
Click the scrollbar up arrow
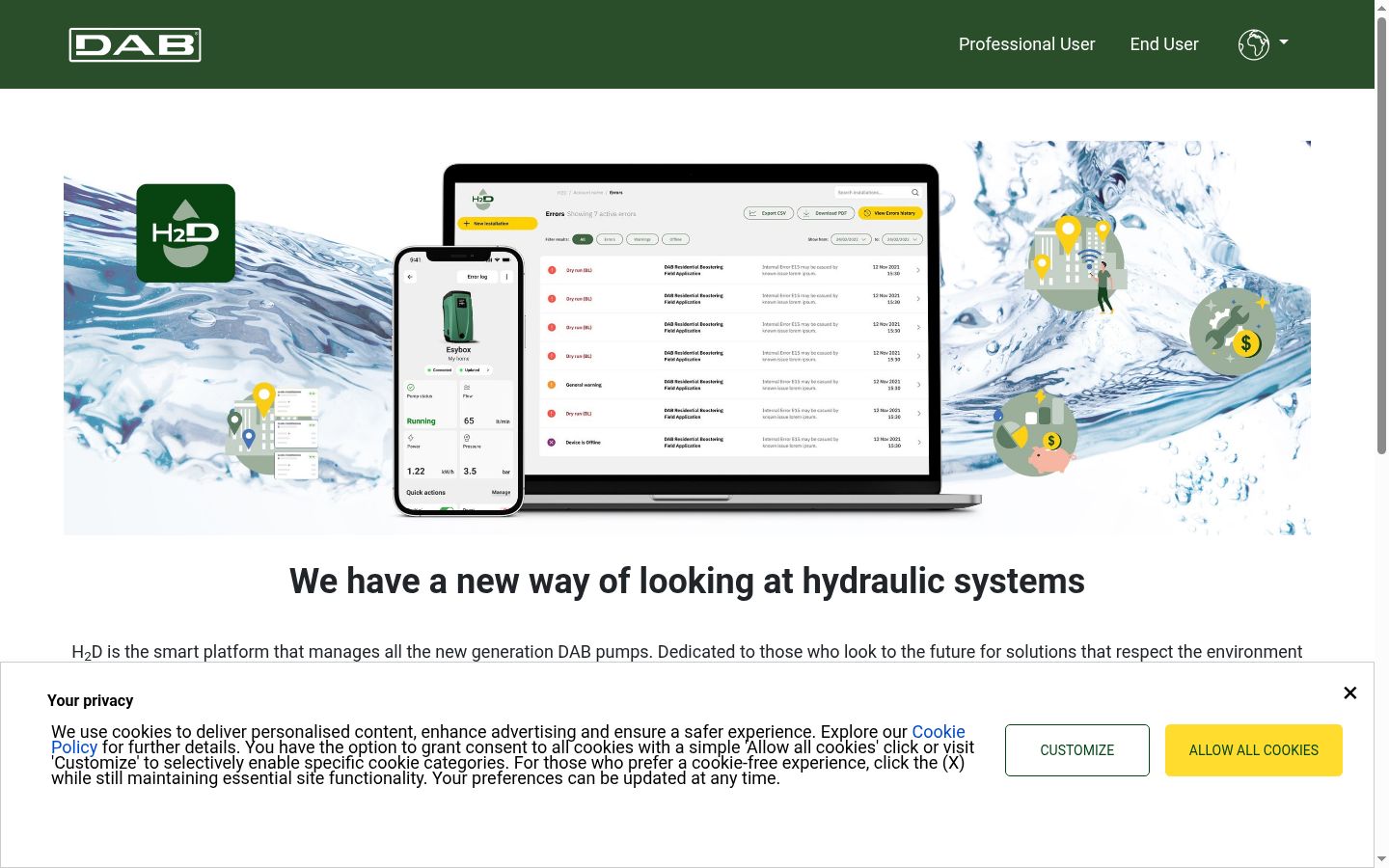click(x=1381, y=8)
